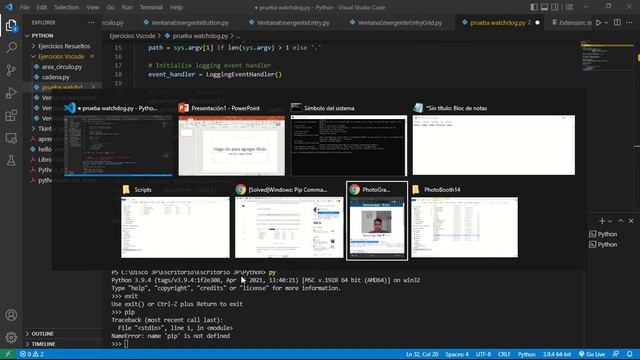Open the Terminal menu

(151, 7)
